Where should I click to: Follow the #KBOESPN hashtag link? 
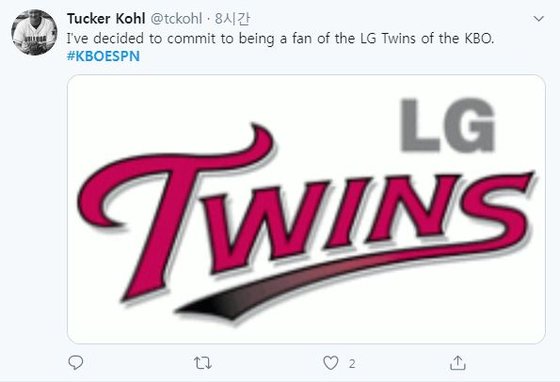click(103, 56)
